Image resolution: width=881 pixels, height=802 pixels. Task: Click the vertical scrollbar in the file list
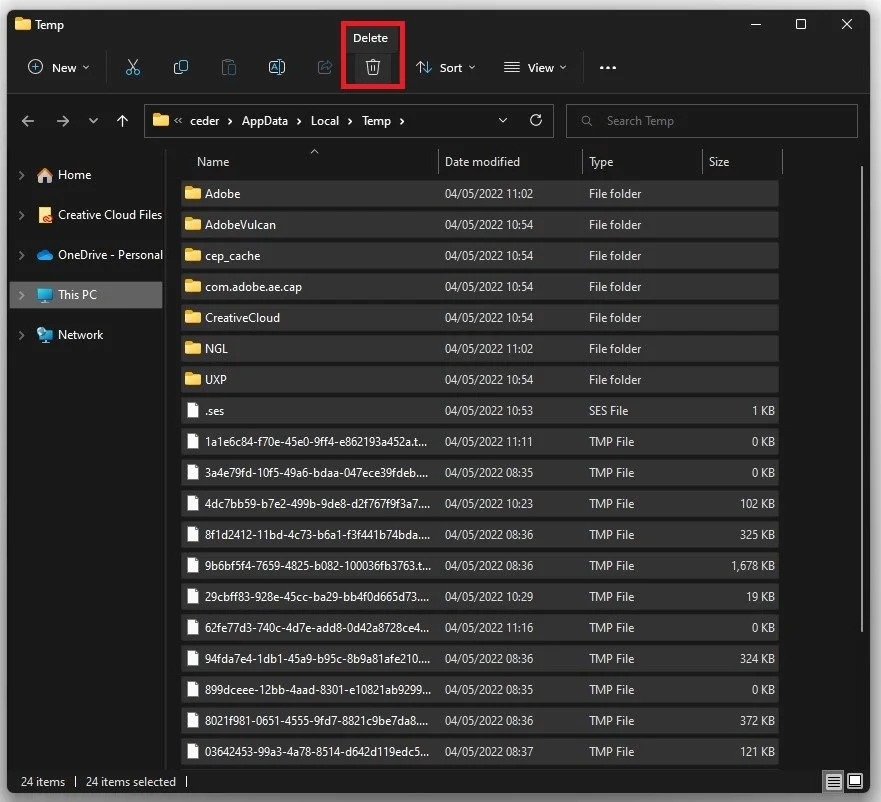[x=862, y=399]
